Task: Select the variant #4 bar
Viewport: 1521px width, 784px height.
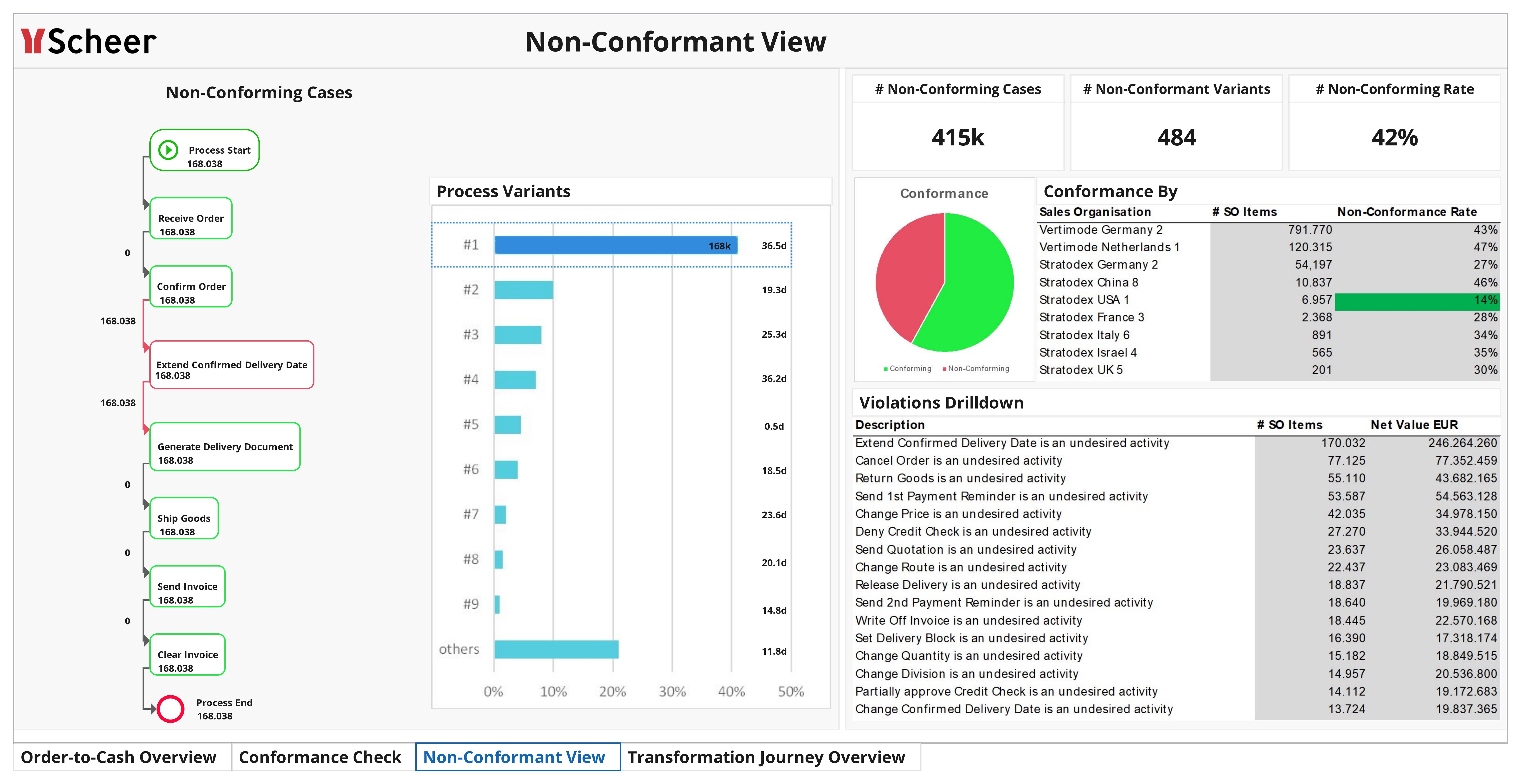Action: coord(515,380)
